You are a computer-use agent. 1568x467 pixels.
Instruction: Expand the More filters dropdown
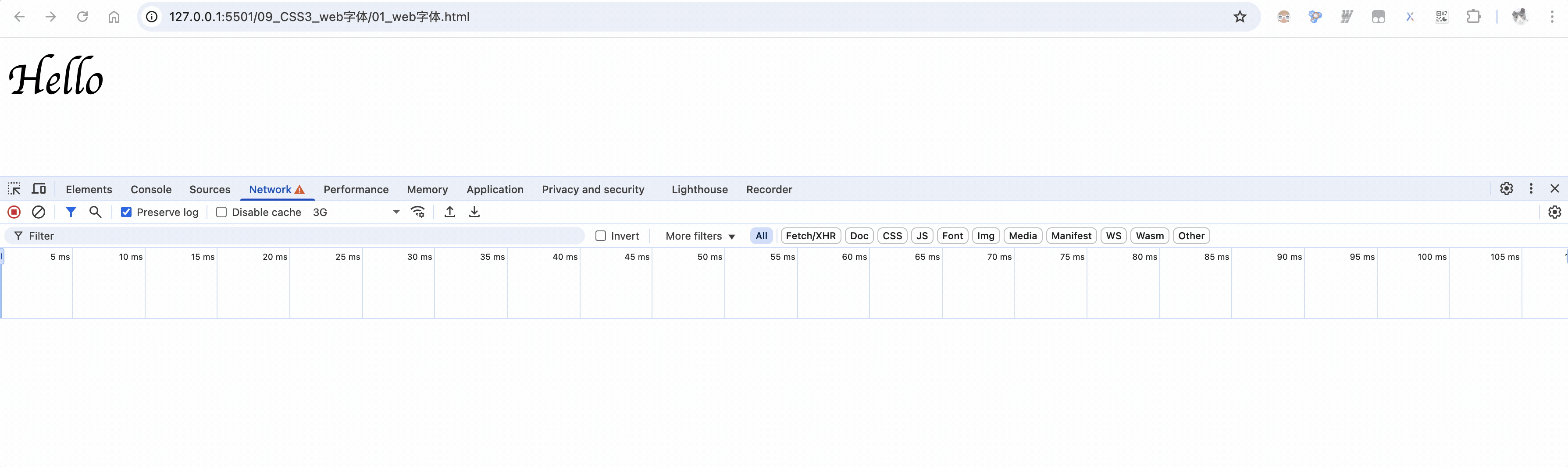(x=700, y=236)
